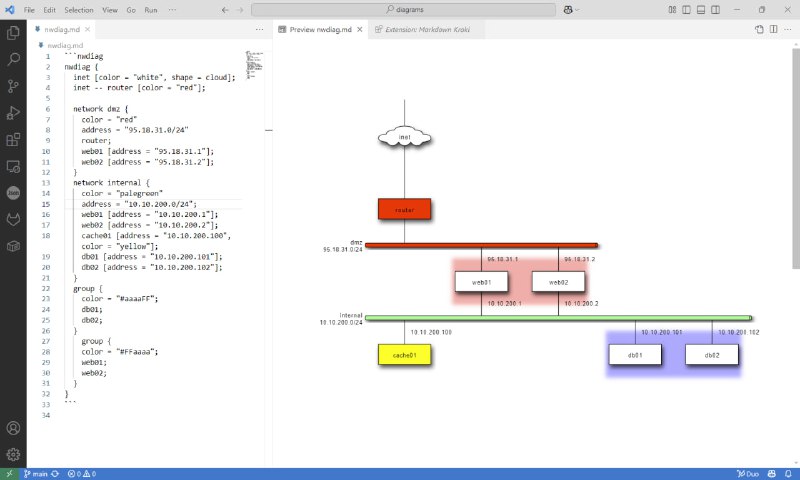Open the Copilot chat icon
The width and height of the screenshot is (800, 480).
click(568, 10)
